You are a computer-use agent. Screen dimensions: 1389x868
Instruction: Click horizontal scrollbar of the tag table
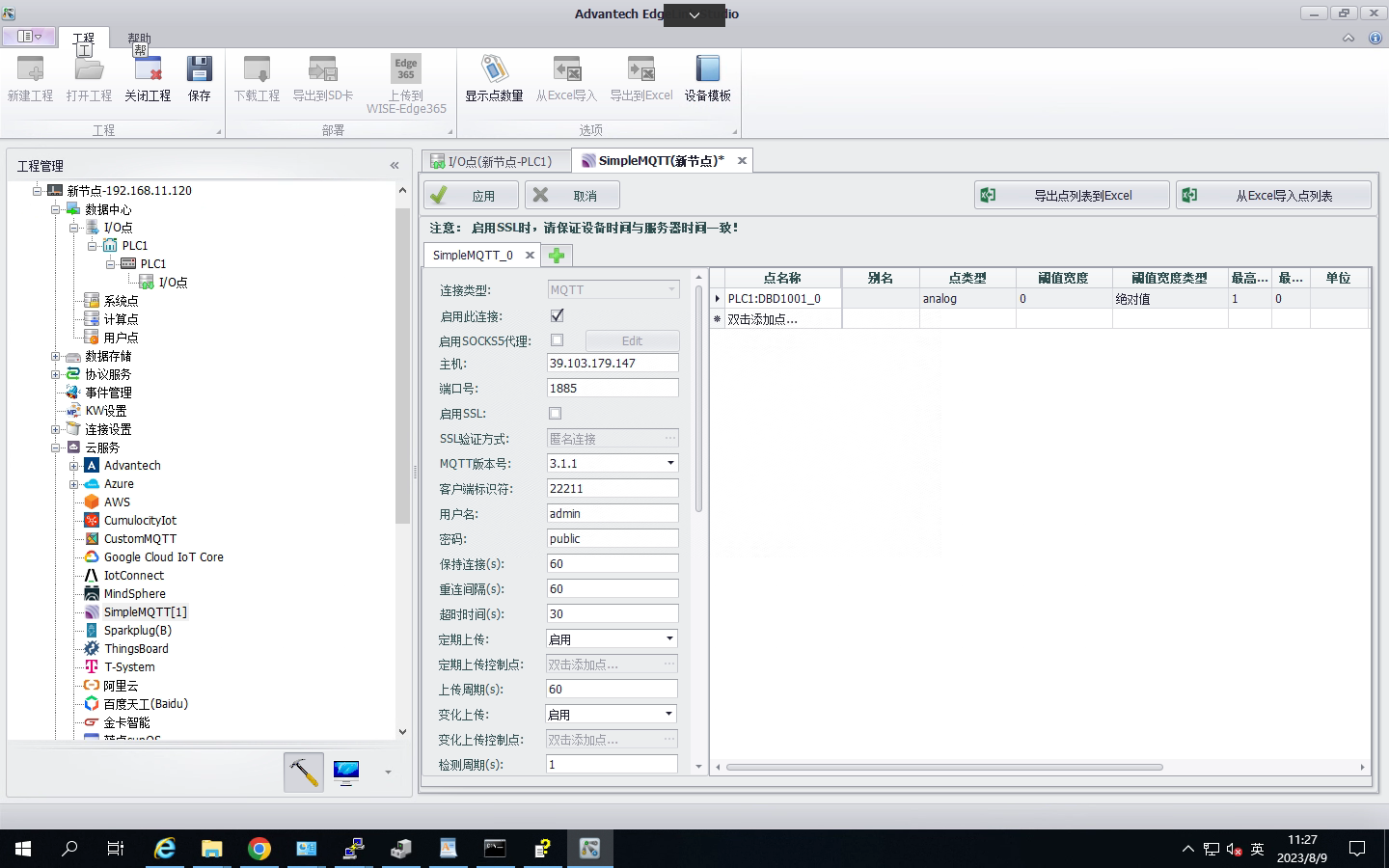coord(944,767)
